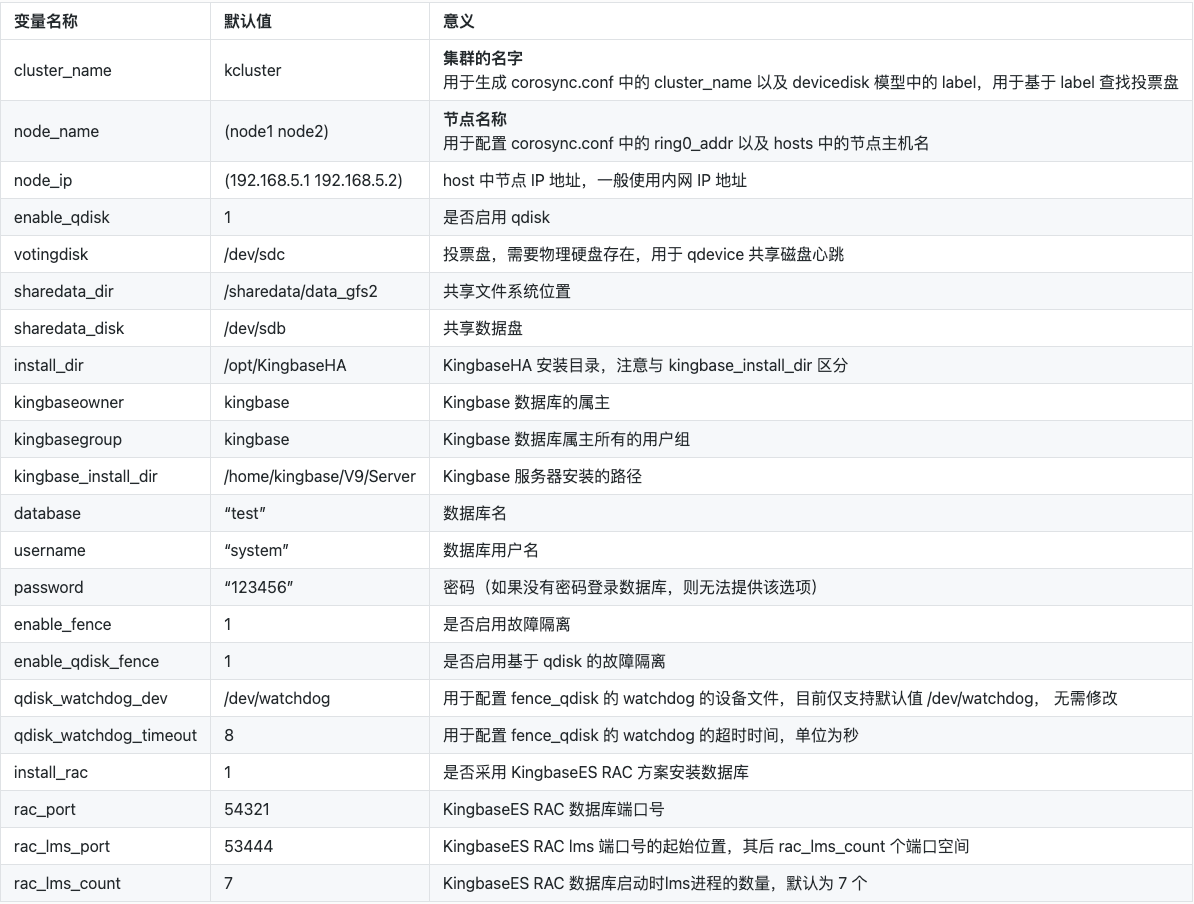Click the 默认值 column header
The image size is (1194, 904).
point(247,21)
